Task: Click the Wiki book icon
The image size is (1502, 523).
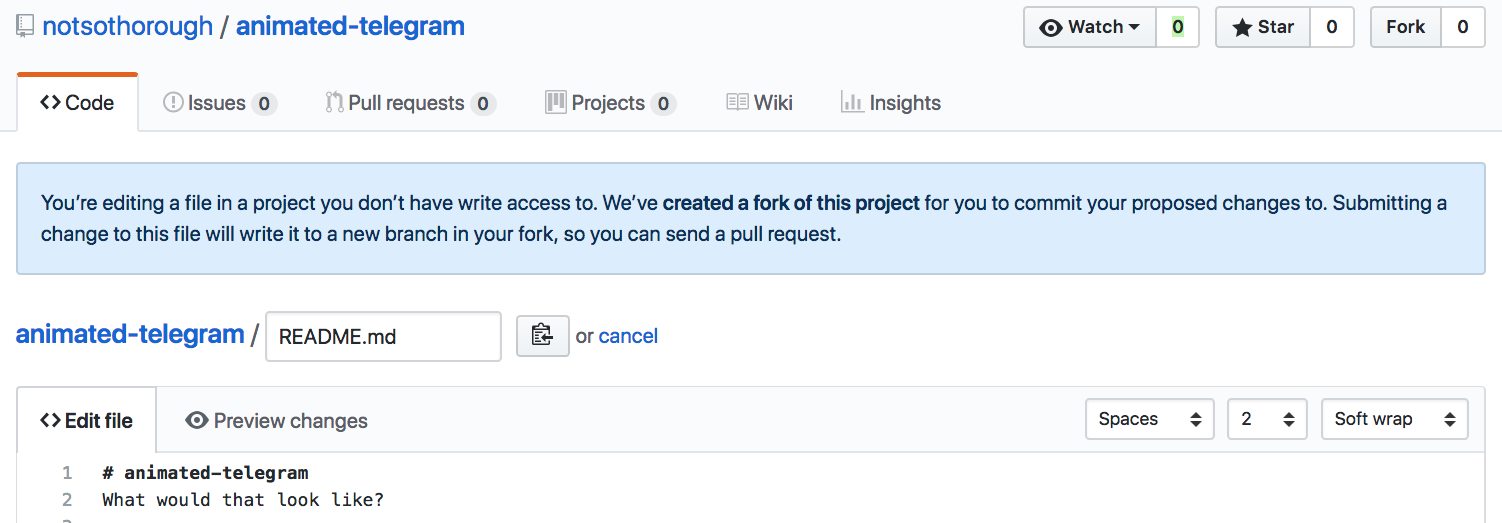Action: click(x=737, y=102)
